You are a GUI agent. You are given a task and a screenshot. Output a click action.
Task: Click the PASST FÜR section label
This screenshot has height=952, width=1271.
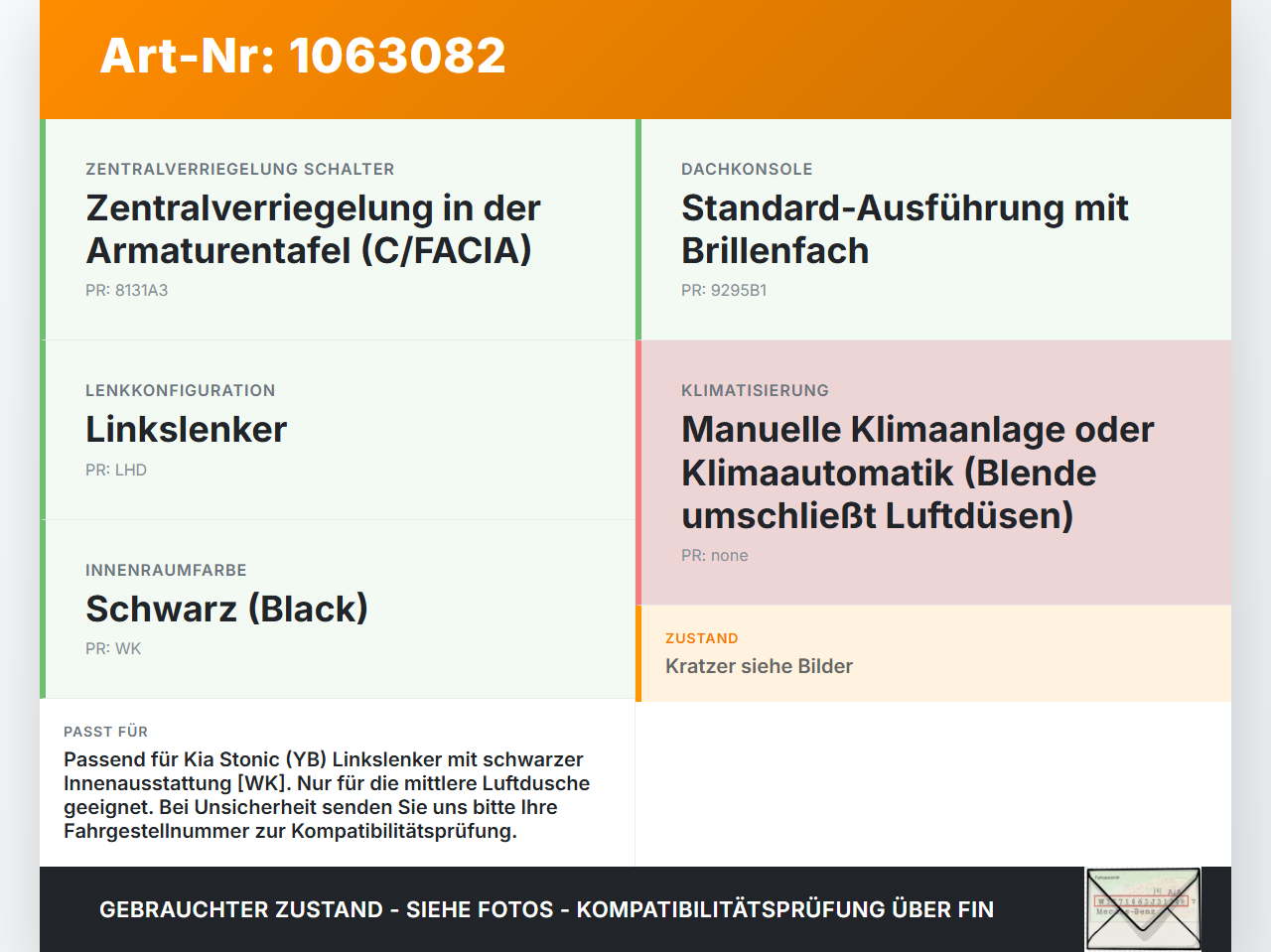point(106,732)
